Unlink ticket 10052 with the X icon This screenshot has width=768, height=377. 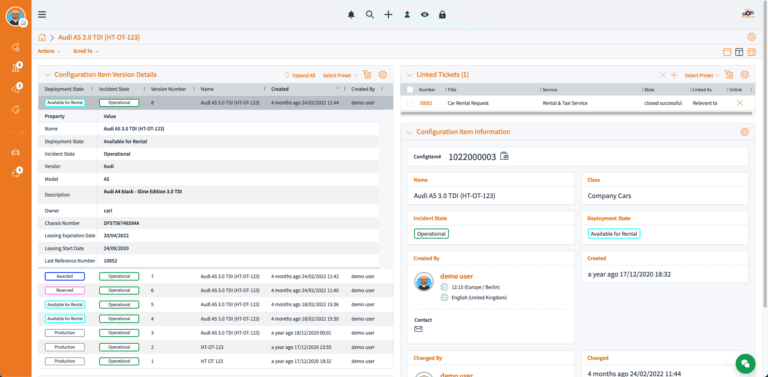tap(740, 103)
